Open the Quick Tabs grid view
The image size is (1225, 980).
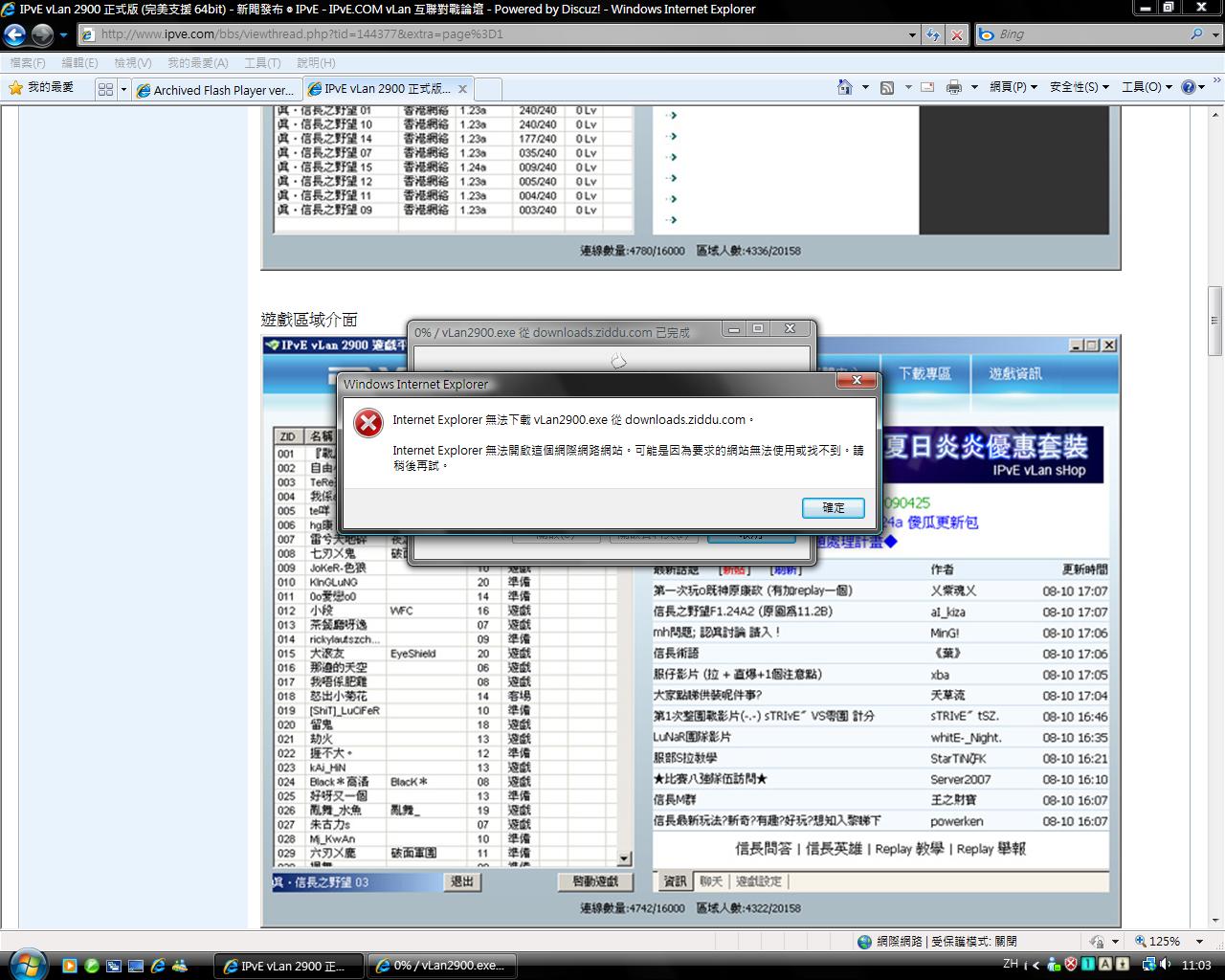point(105,89)
